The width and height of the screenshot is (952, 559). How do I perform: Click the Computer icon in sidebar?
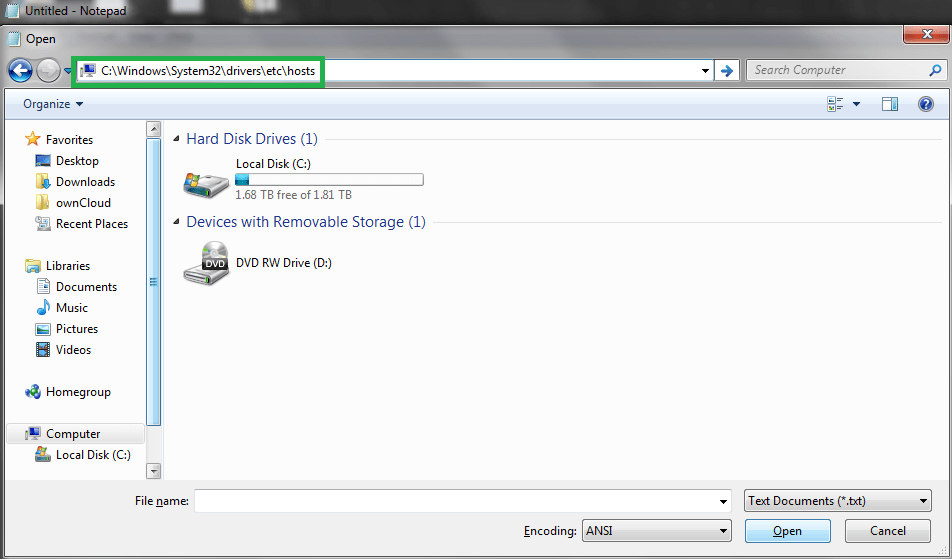tap(32, 433)
